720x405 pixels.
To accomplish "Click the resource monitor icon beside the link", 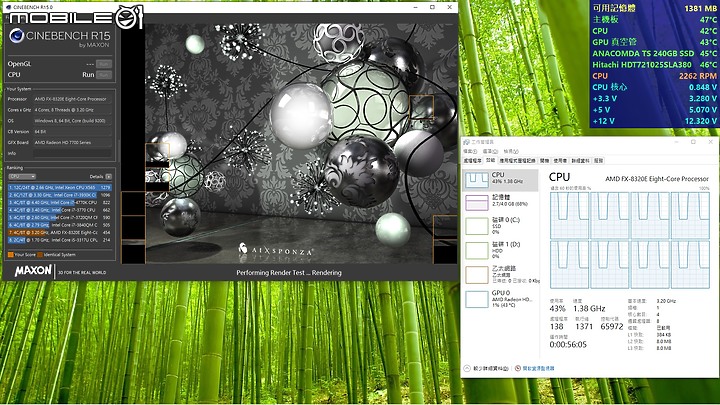I will (x=518, y=368).
